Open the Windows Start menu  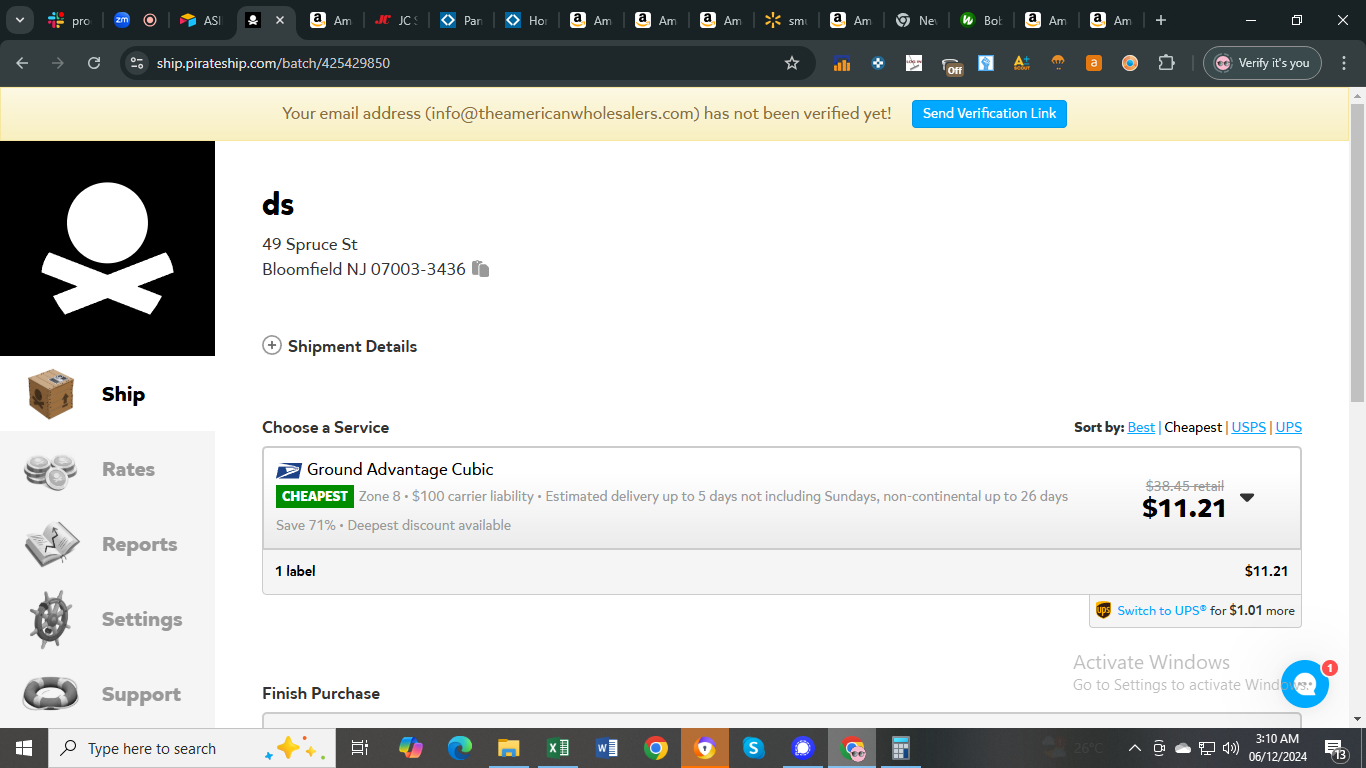click(23, 748)
